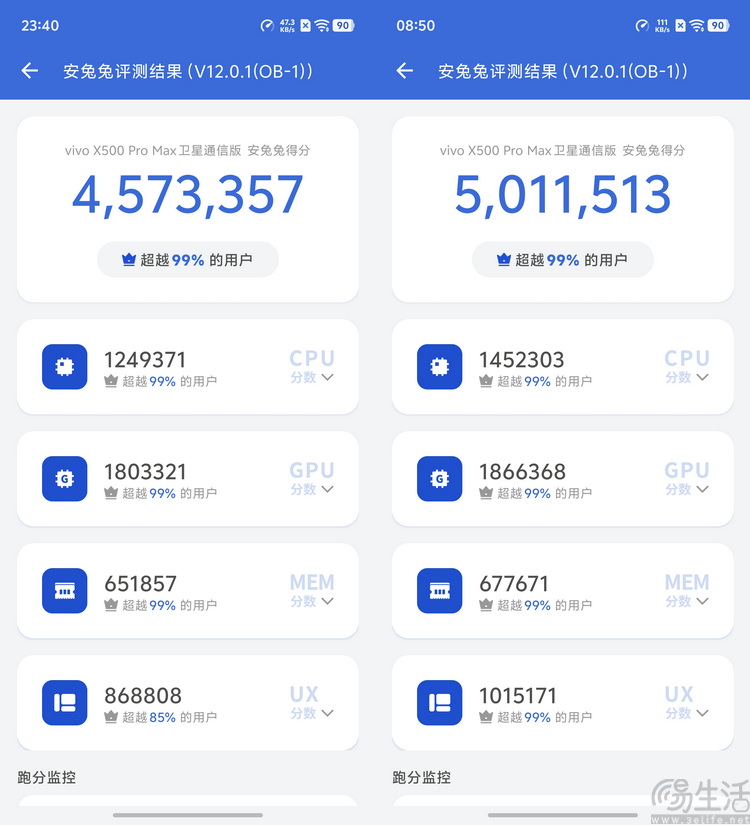The image size is (750, 825).
Task: Tap GPU icon beside 1866368
Action: (x=439, y=479)
